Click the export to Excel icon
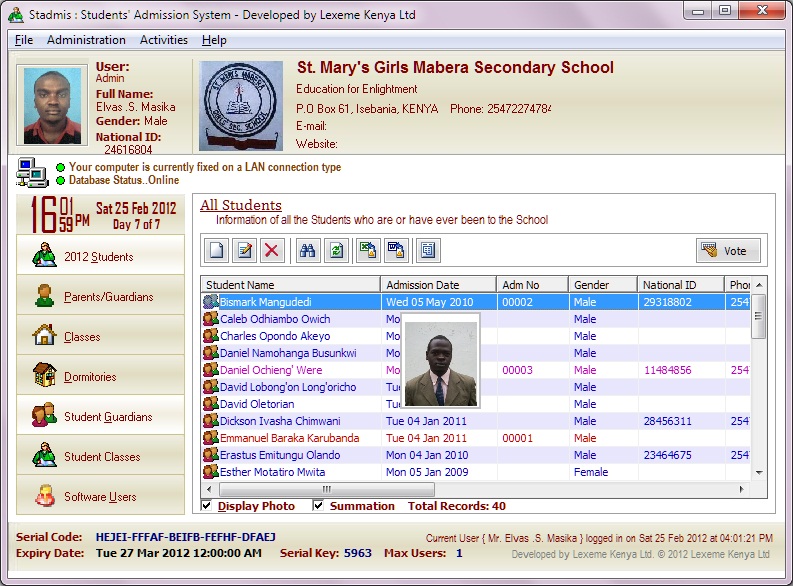The width and height of the screenshot is (793, 586). pyautogui.click(x=368, y=250)
